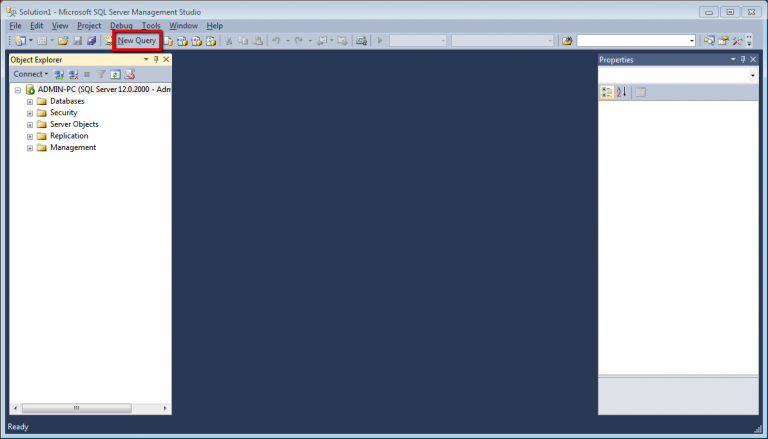Screen dimensions: 768x439
Task: Select the Server Objects folder
Action: [74, 124]
